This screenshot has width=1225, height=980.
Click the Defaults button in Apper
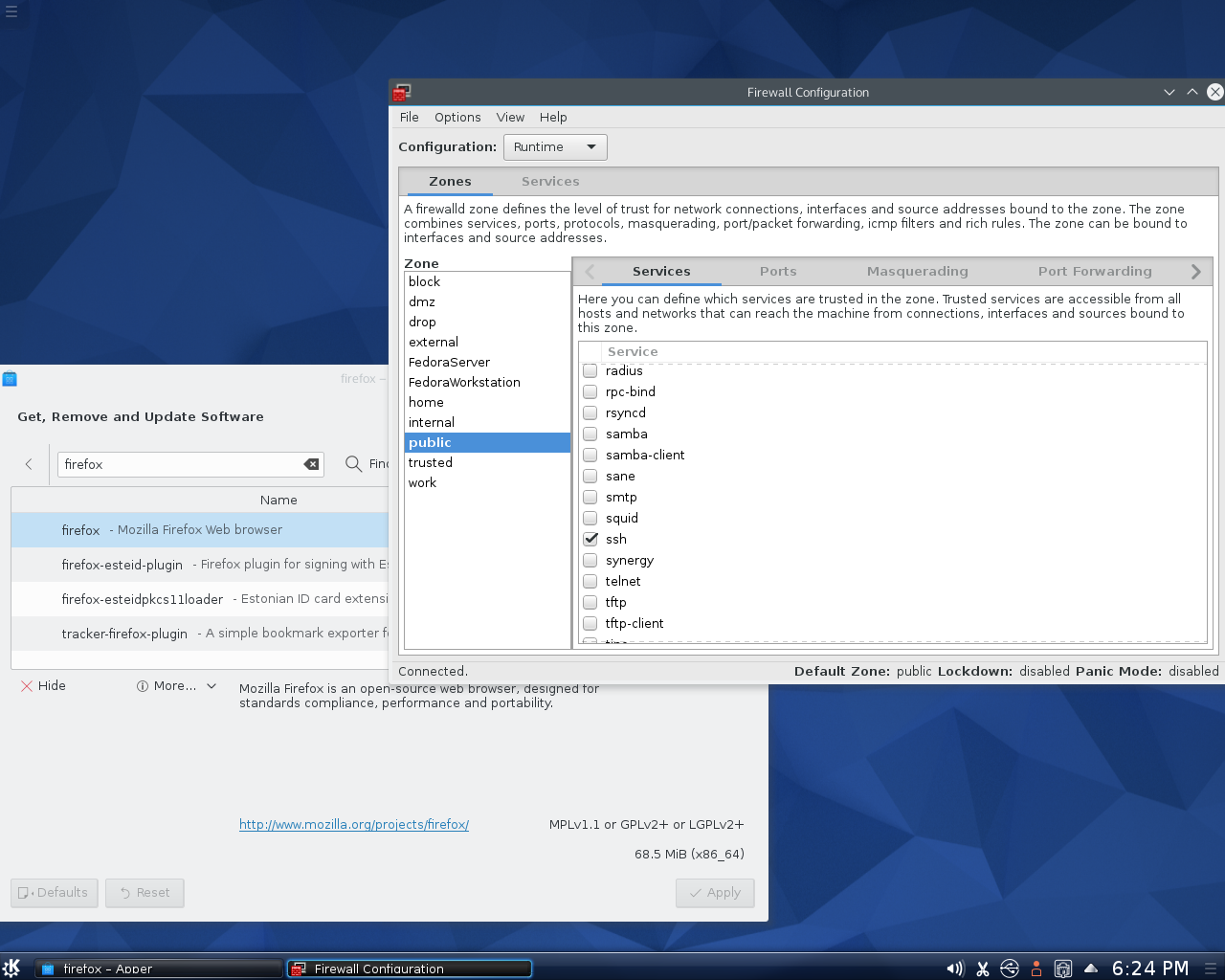point(54,892)
